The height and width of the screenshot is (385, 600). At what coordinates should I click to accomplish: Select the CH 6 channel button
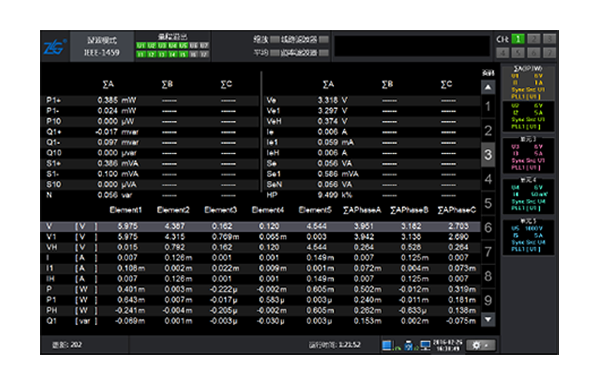point(533,53)
